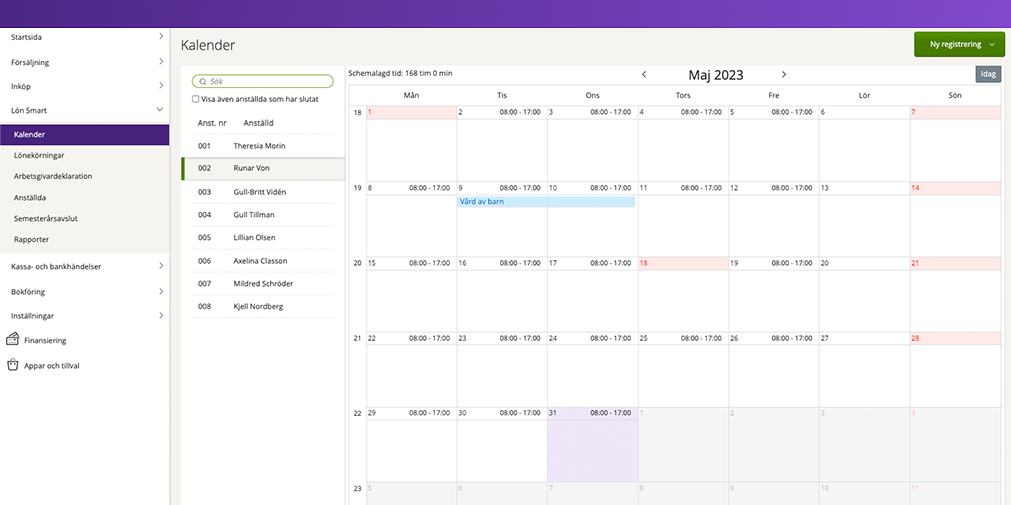Select employee 006 Axelina Classon
Image resolution: width=1011 pixels, height=505 pixels.
click(x=263, y=261)
